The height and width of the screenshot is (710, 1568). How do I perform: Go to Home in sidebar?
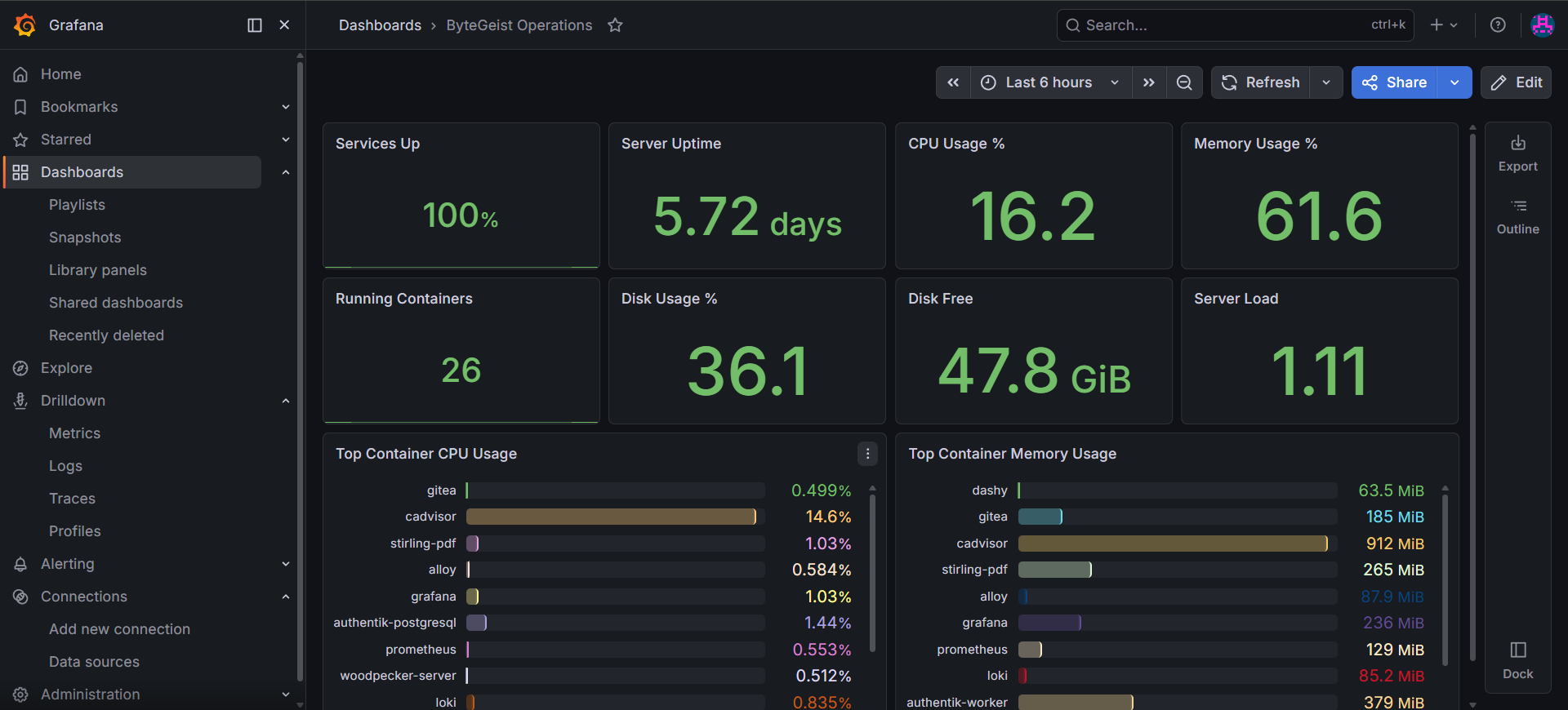point(61,74)
